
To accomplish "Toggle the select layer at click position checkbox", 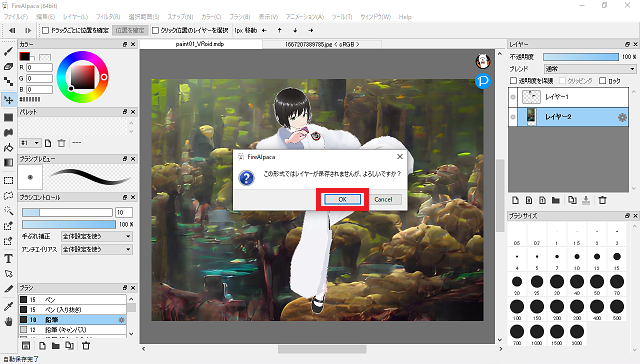I will coord(155,30).
